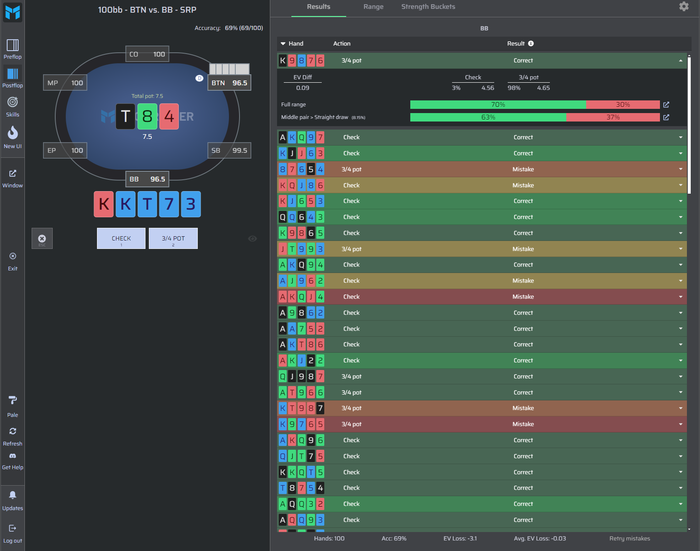700x551 pixels.
Task: Expand the 87654 mistake row
Action: click(680, 169)
